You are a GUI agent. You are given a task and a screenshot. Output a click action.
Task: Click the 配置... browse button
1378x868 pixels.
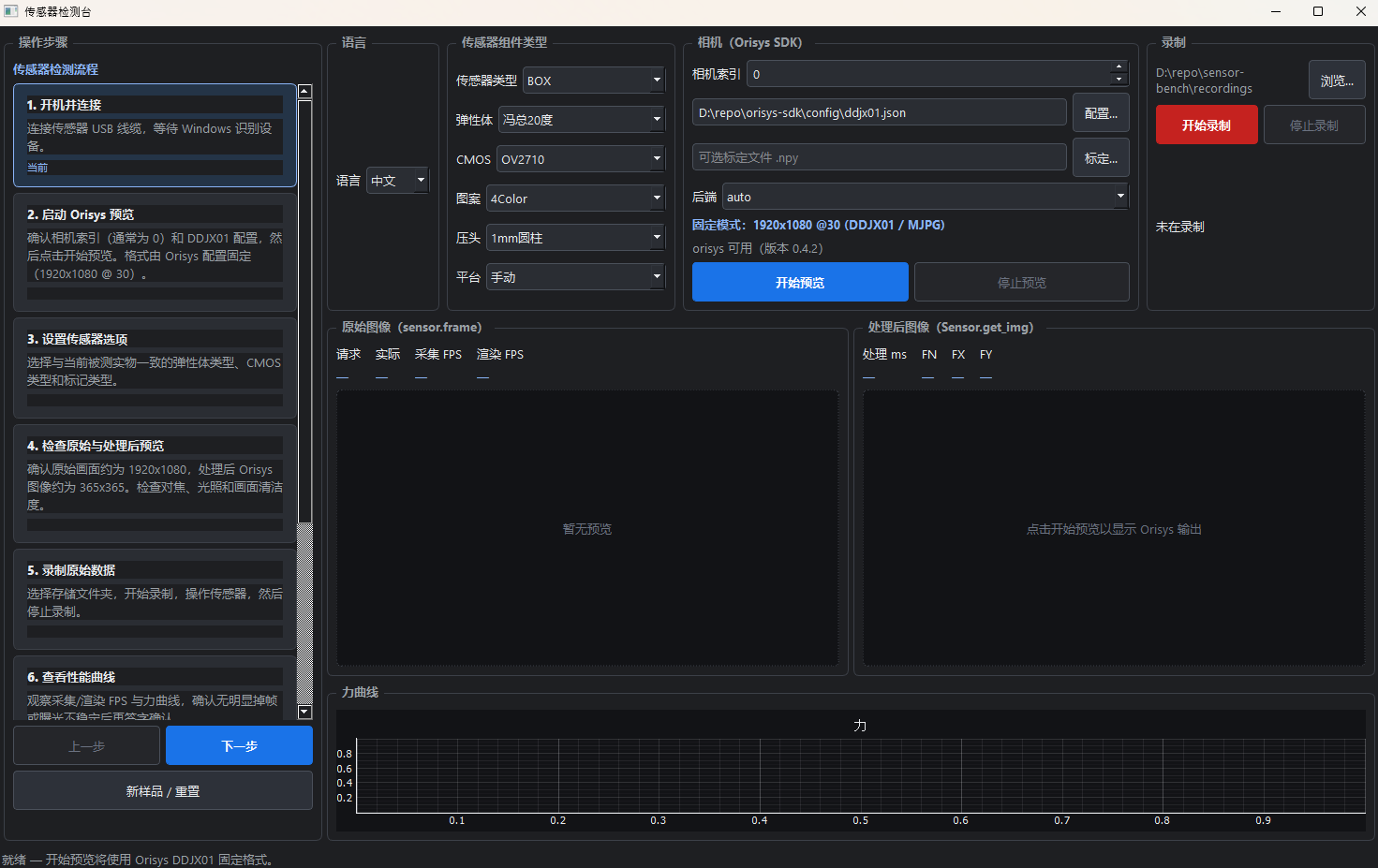[1101, 112]
